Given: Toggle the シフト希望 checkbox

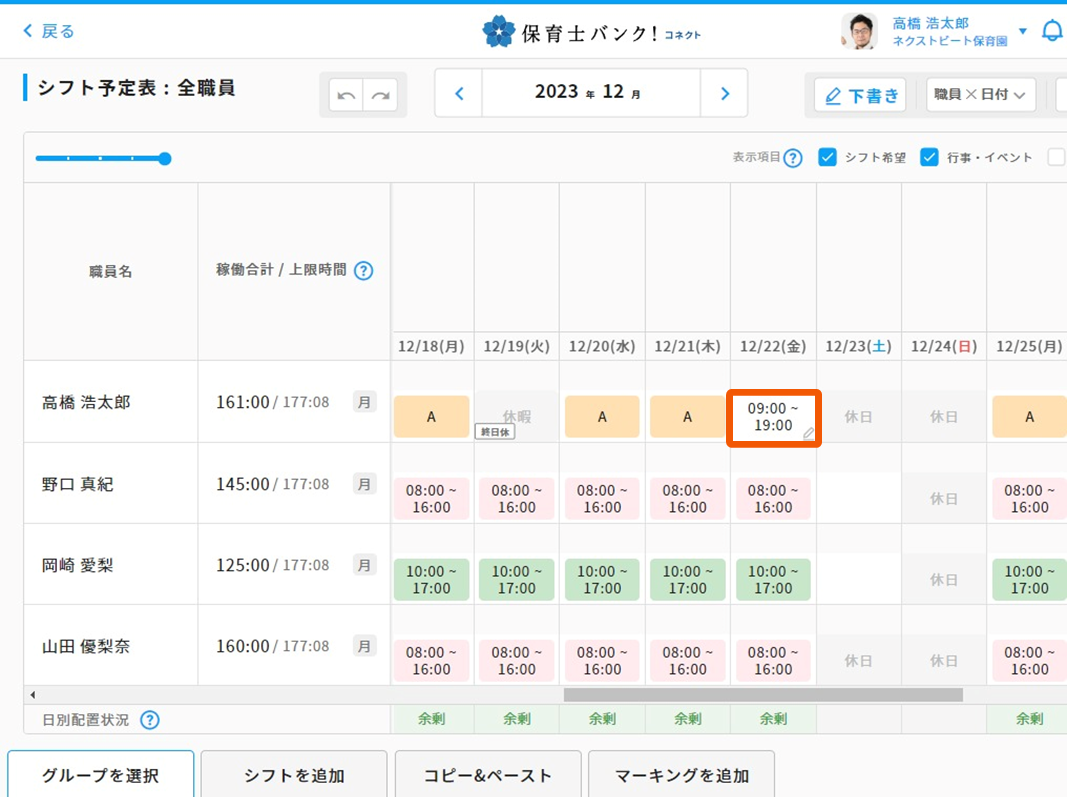Looking at the screenshot, I should 827,157.
